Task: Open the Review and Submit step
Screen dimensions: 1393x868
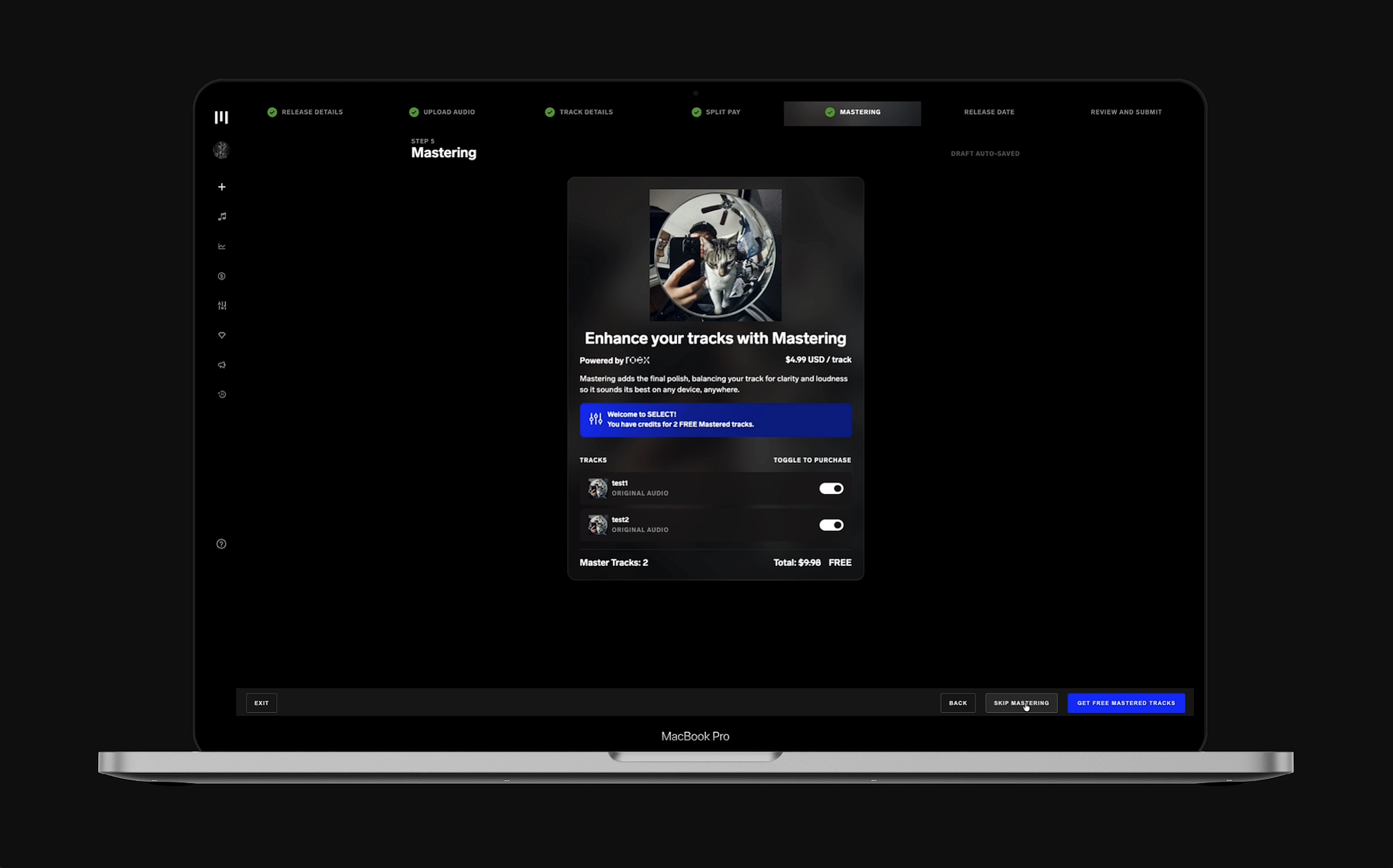Action: click(x=1126, y=112)
